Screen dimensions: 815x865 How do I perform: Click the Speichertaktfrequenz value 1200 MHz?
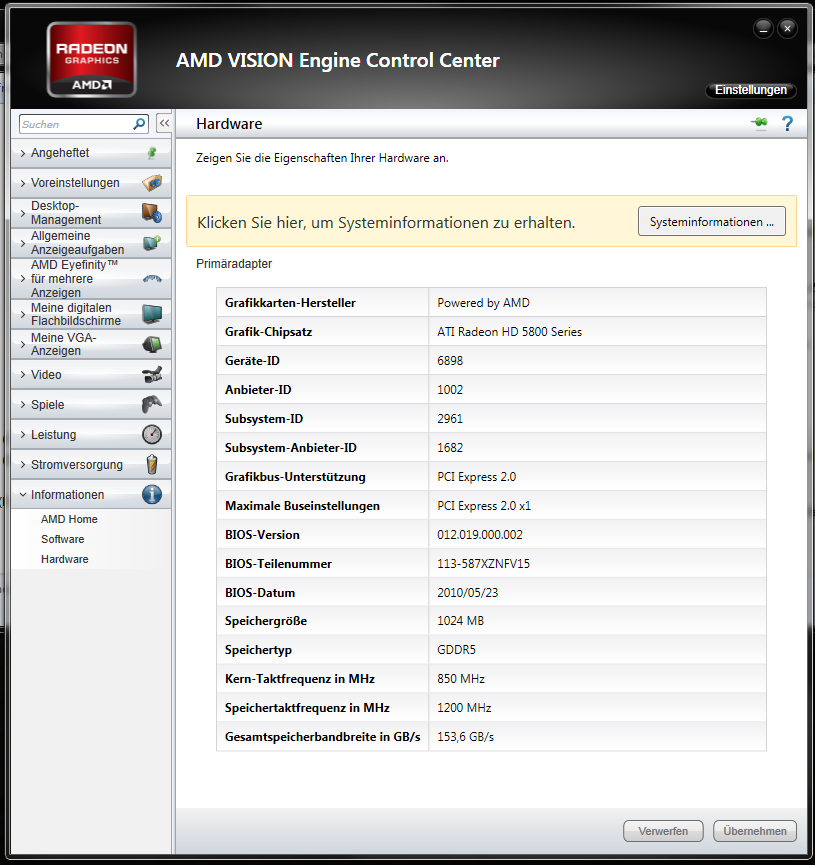point(464,708)
